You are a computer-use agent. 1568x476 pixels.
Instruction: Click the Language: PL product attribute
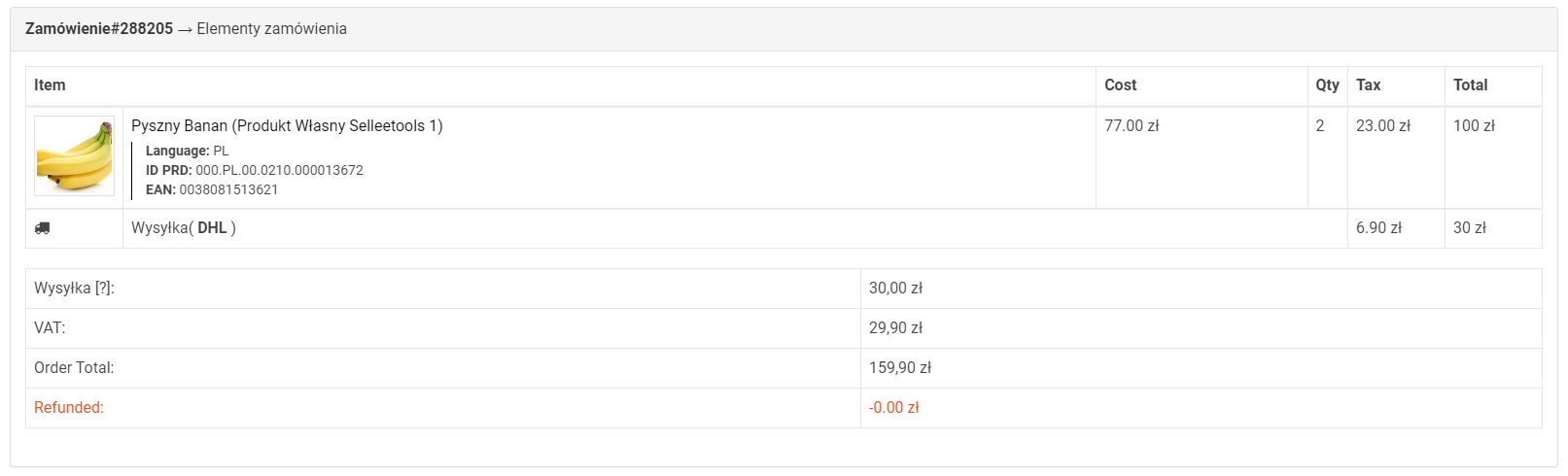click(187, 151)
